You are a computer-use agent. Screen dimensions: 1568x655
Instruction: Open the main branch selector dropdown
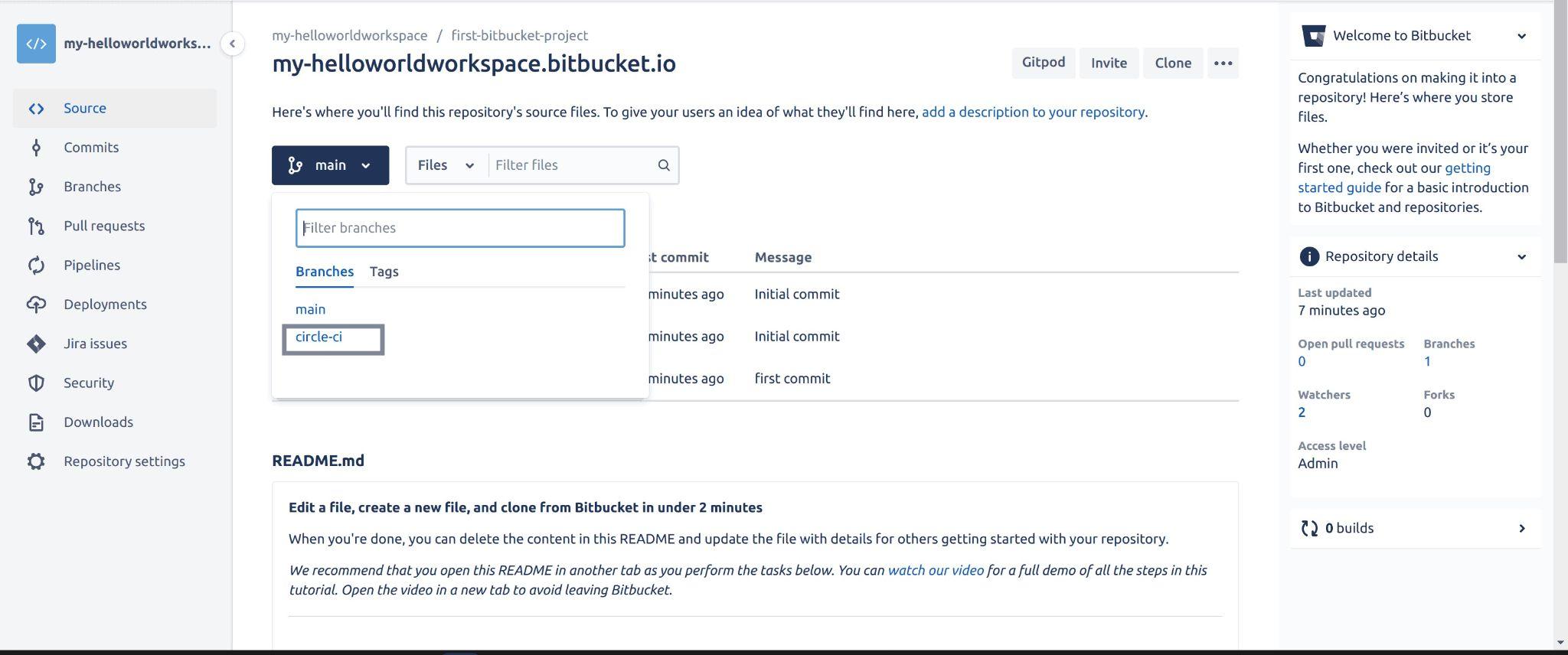(330, 165)
